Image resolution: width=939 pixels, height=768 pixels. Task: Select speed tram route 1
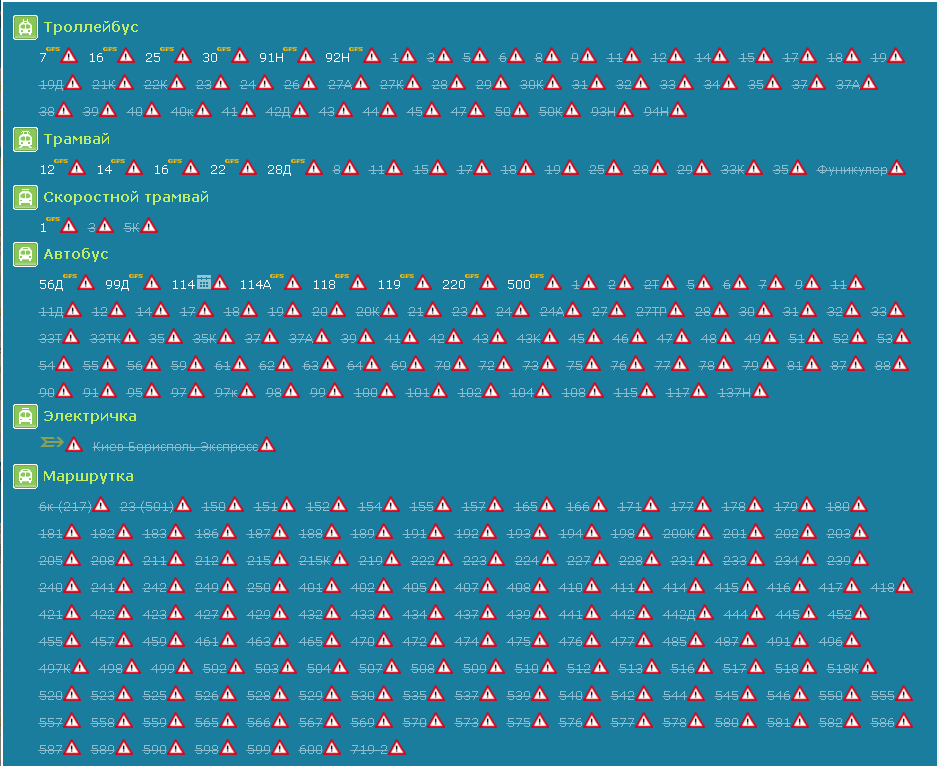coord(43,228)
